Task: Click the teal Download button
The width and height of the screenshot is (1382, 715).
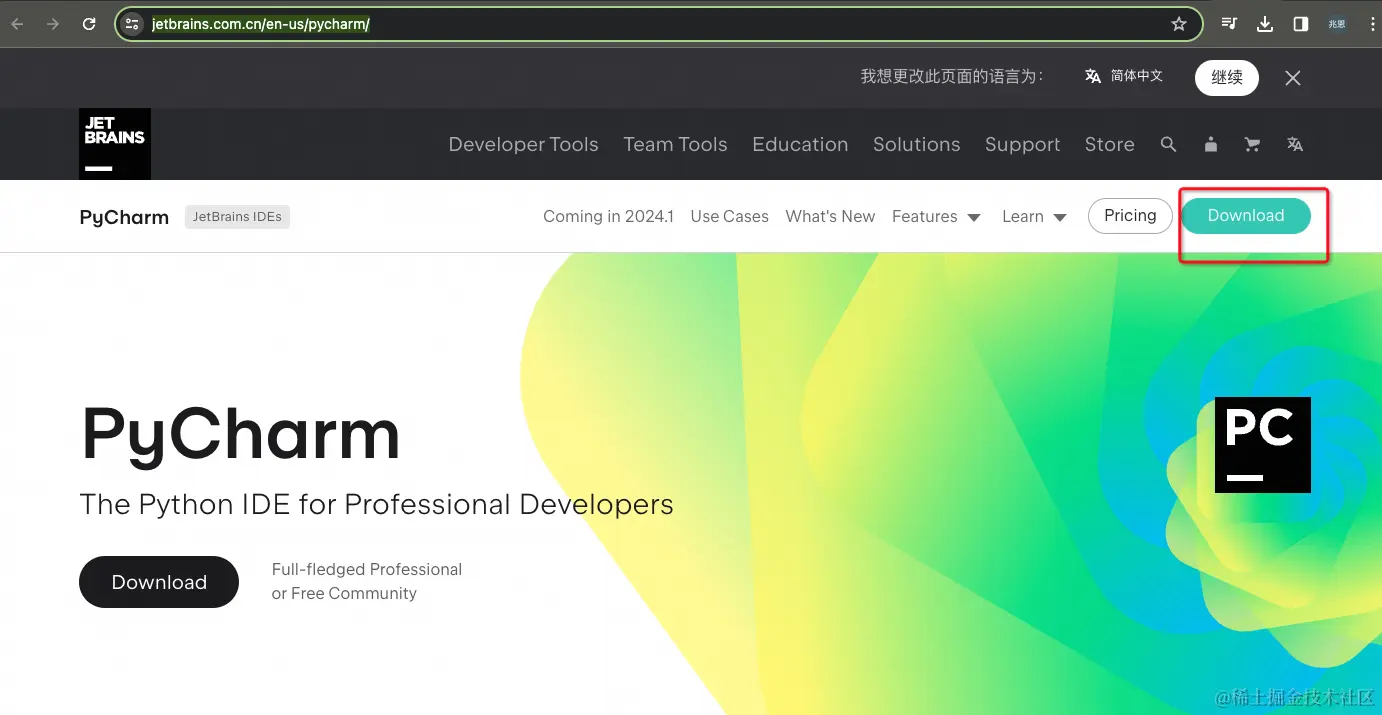Action: pyautogui.click(x=1246, y=216)
